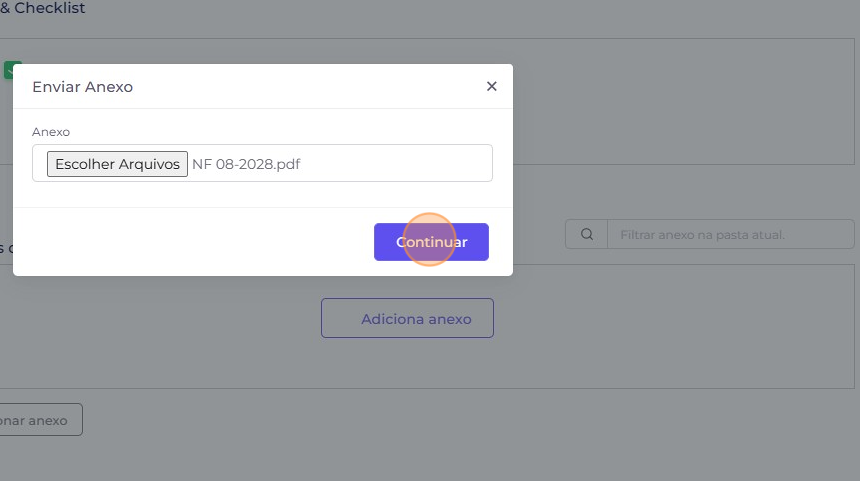
Task: Click the dialog footer area left of Continuar
Action: coord(192,242)
